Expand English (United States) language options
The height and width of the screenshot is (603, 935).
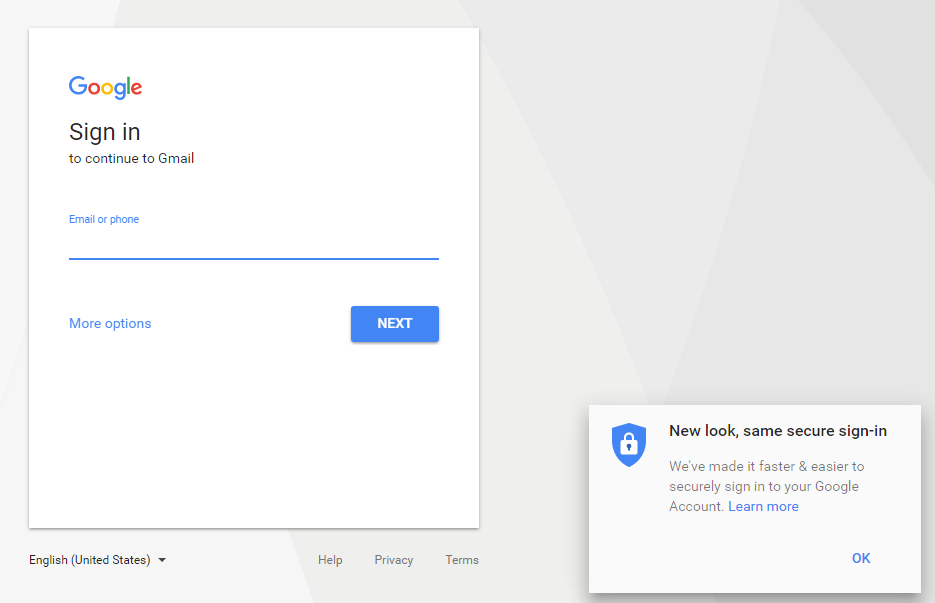(90, 560)
